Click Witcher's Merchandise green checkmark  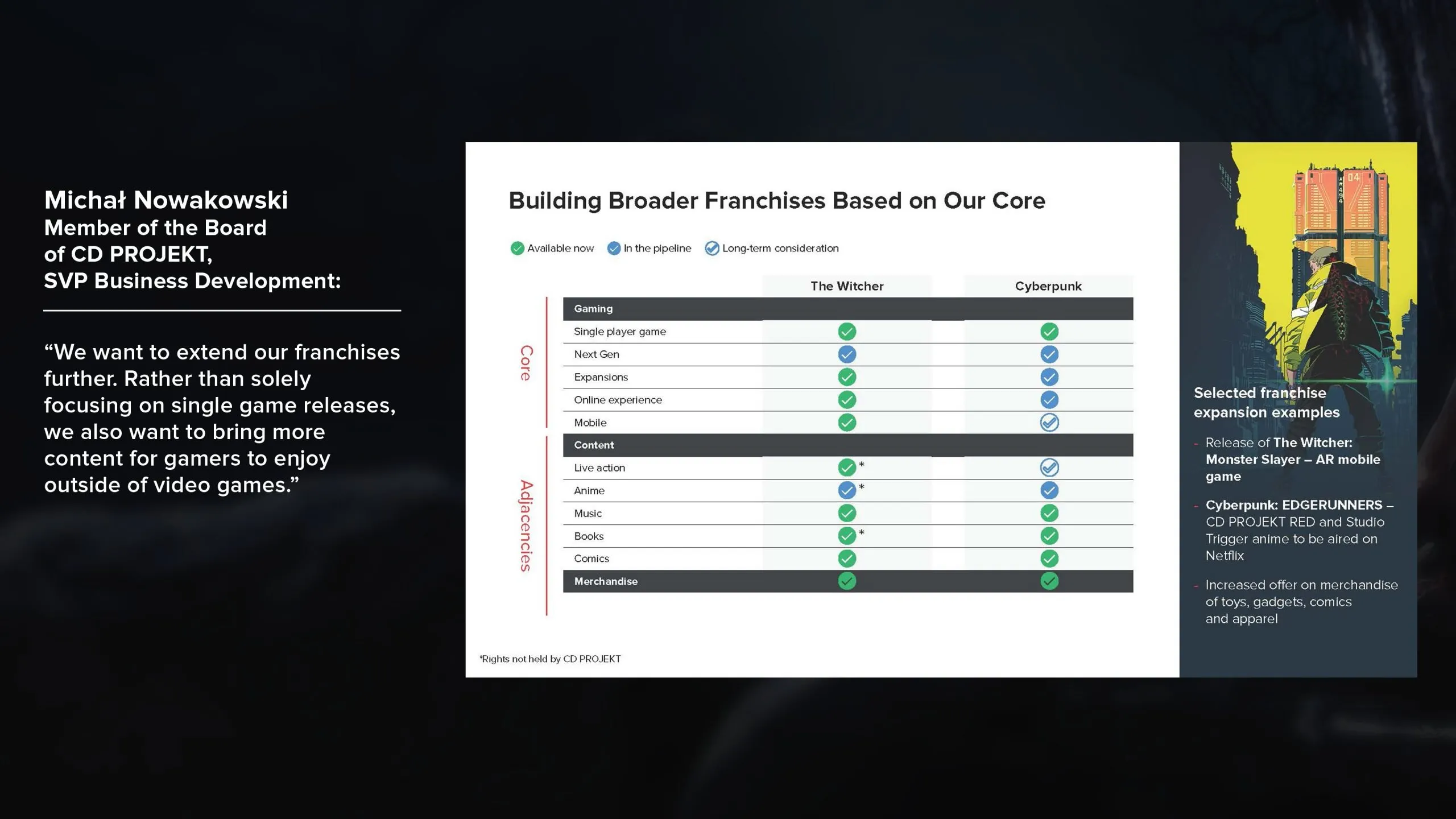tap(847, 581)
